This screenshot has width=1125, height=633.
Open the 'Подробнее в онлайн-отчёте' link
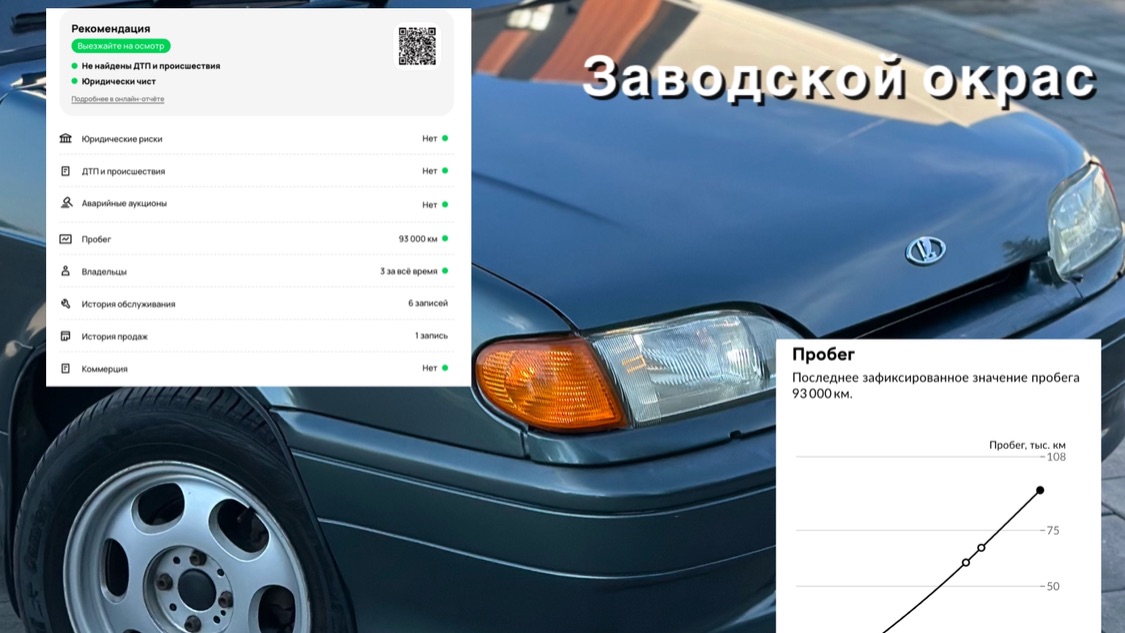point(118,99)
